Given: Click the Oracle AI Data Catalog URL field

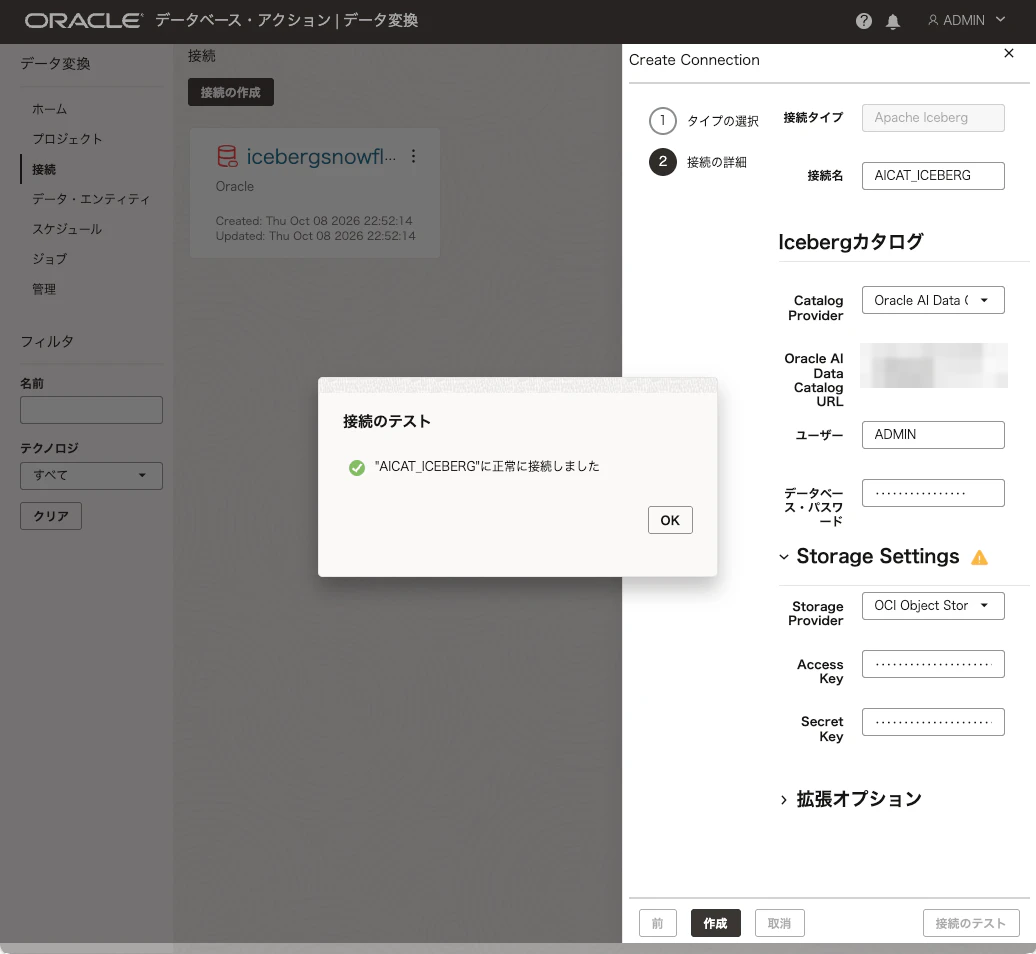Looking at the screenshot, I should [x=934, y=365].
